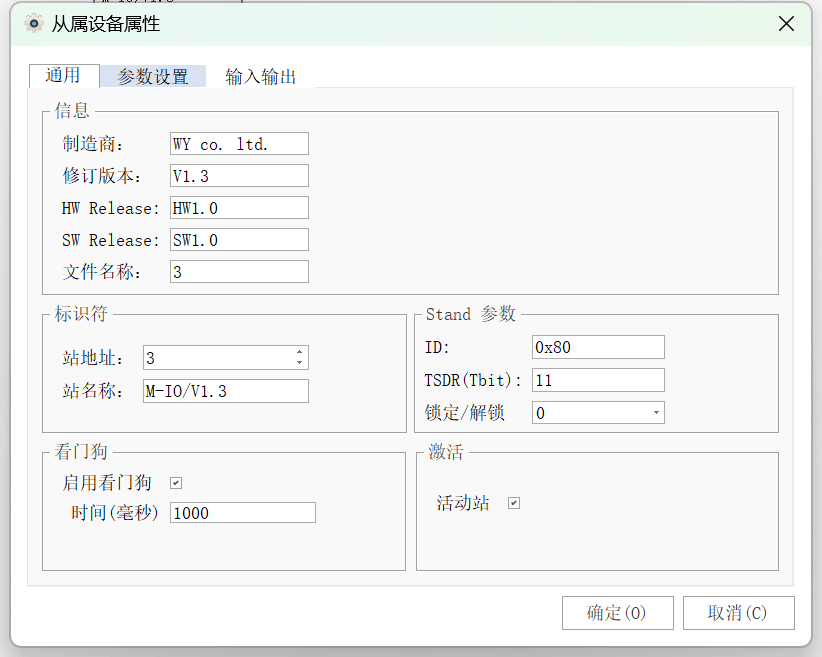
Task: Click the TSDR(Tbit) field showing 11
Action: [x=598, y=380]
